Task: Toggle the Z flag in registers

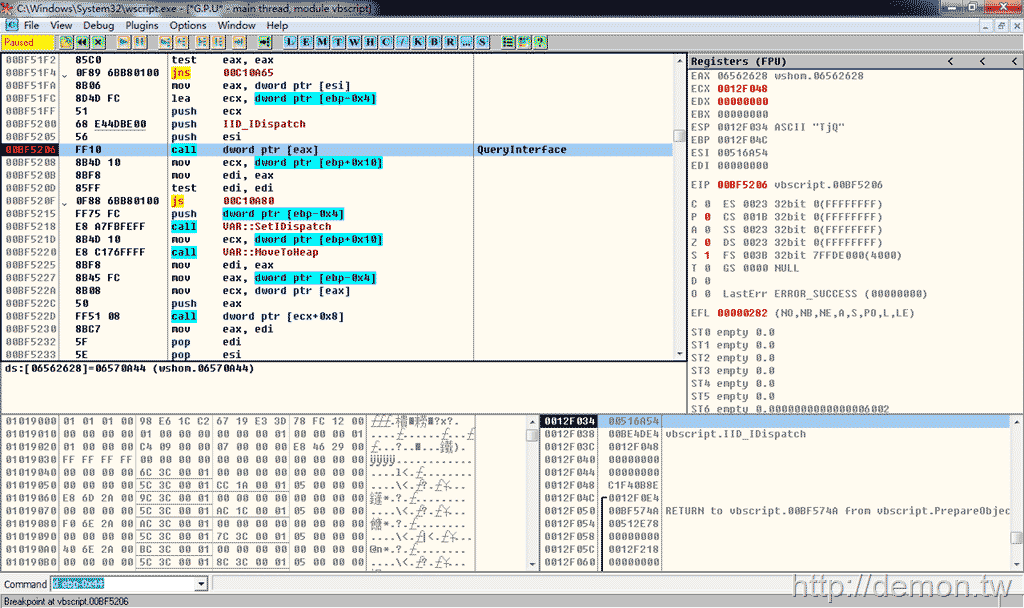Action: click(708, 242)
